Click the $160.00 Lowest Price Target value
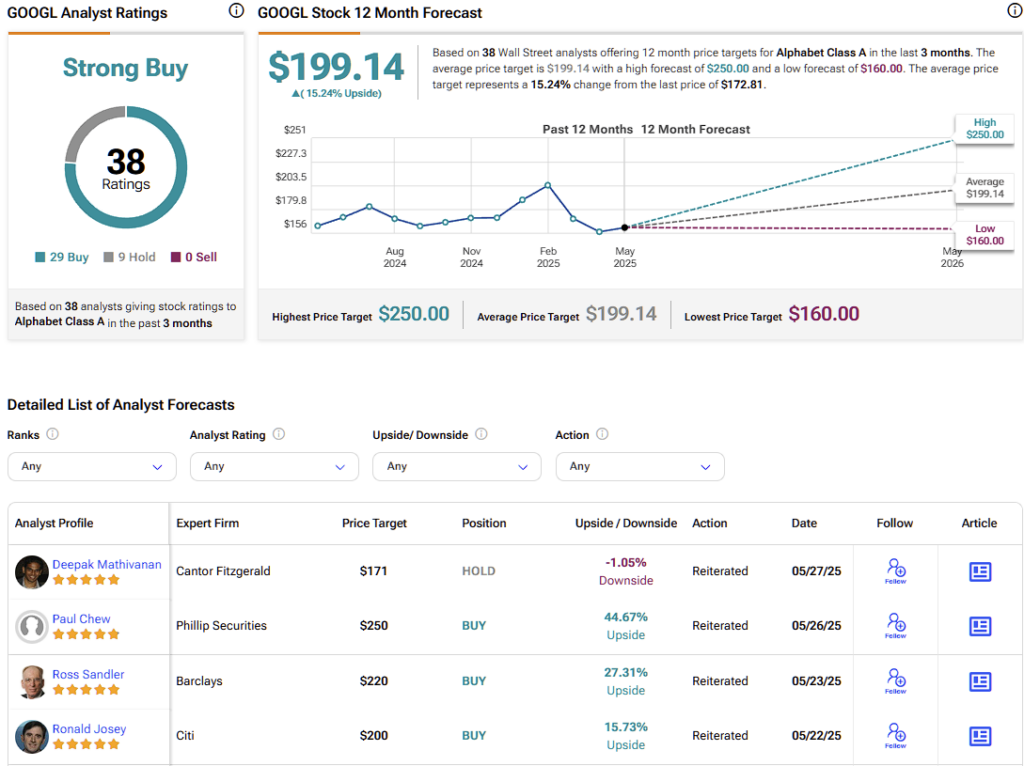The height and width of the screenshot is (766, 1024). (x=824, y=314)
